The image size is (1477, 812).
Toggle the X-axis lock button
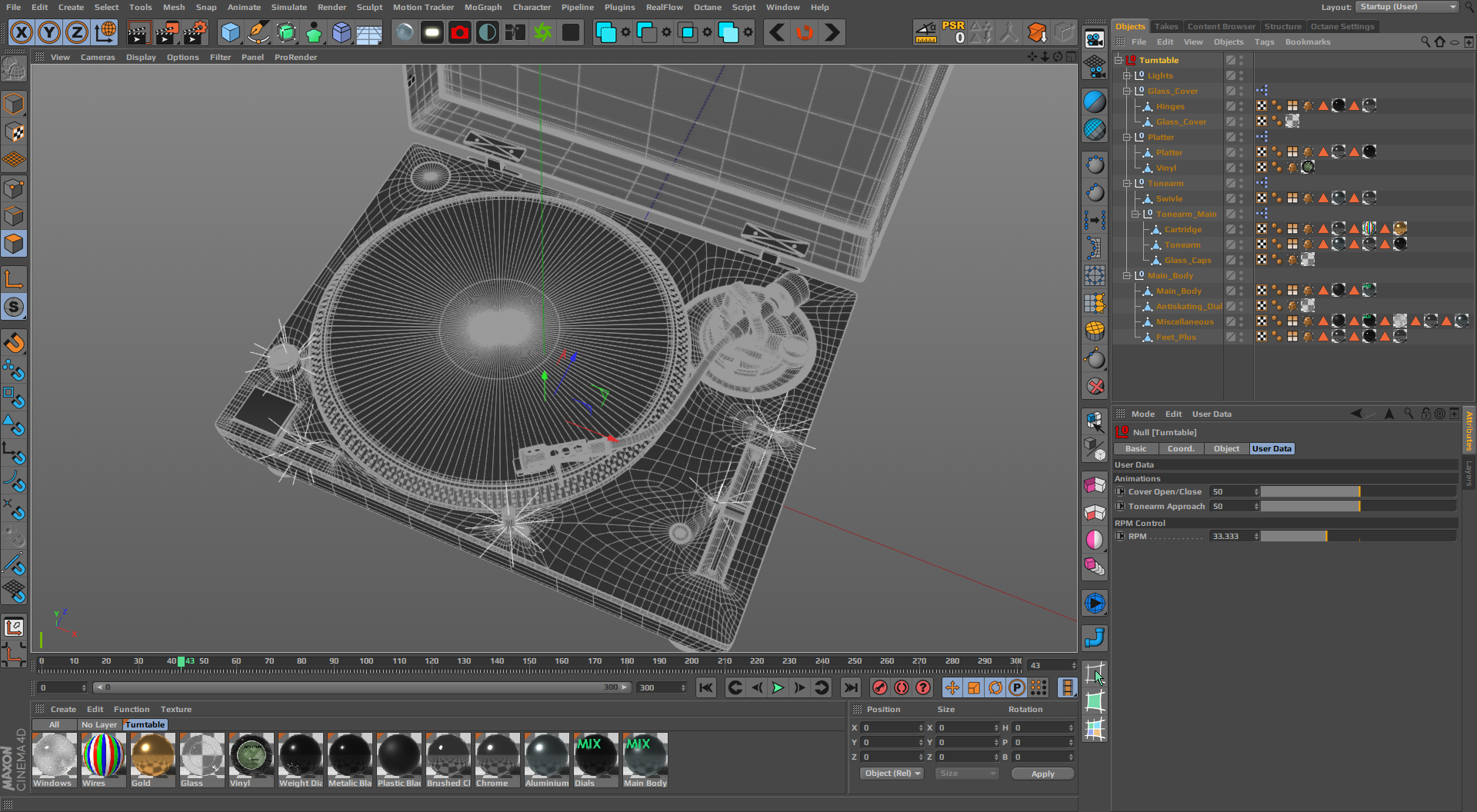tap(22, 33)
